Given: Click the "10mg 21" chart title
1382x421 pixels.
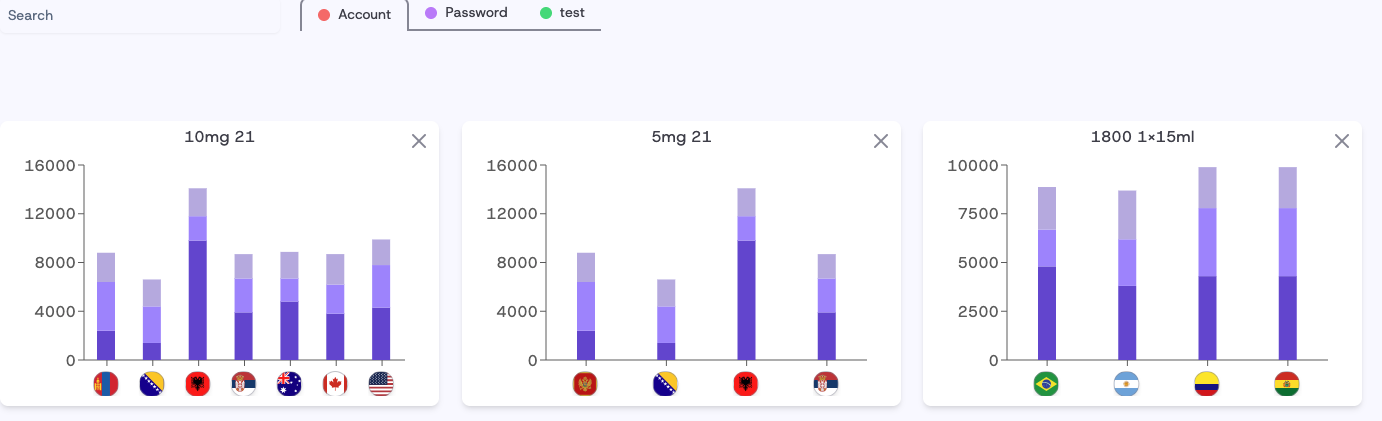Looking at the screenshot, I should pos(220,137).
